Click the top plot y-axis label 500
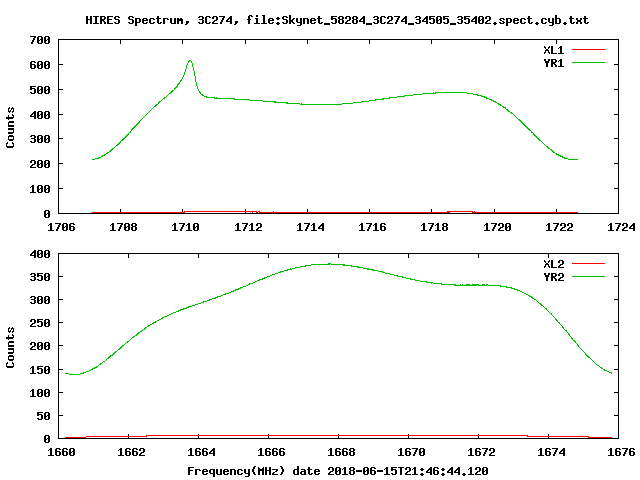640x480 pixels. (40, 90)
